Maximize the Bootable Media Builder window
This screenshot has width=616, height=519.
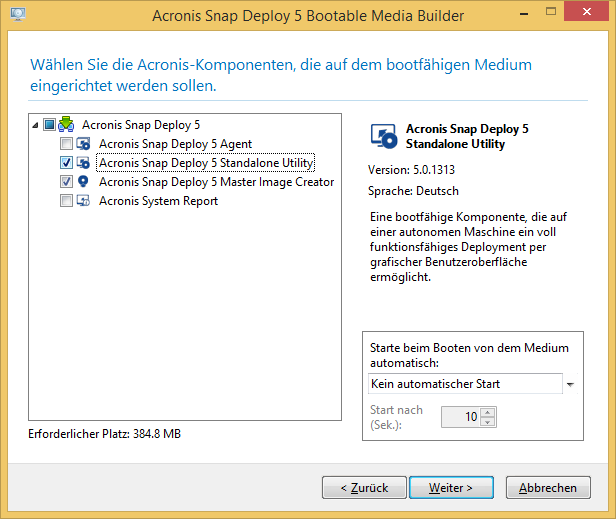click(x=551, y=12)
